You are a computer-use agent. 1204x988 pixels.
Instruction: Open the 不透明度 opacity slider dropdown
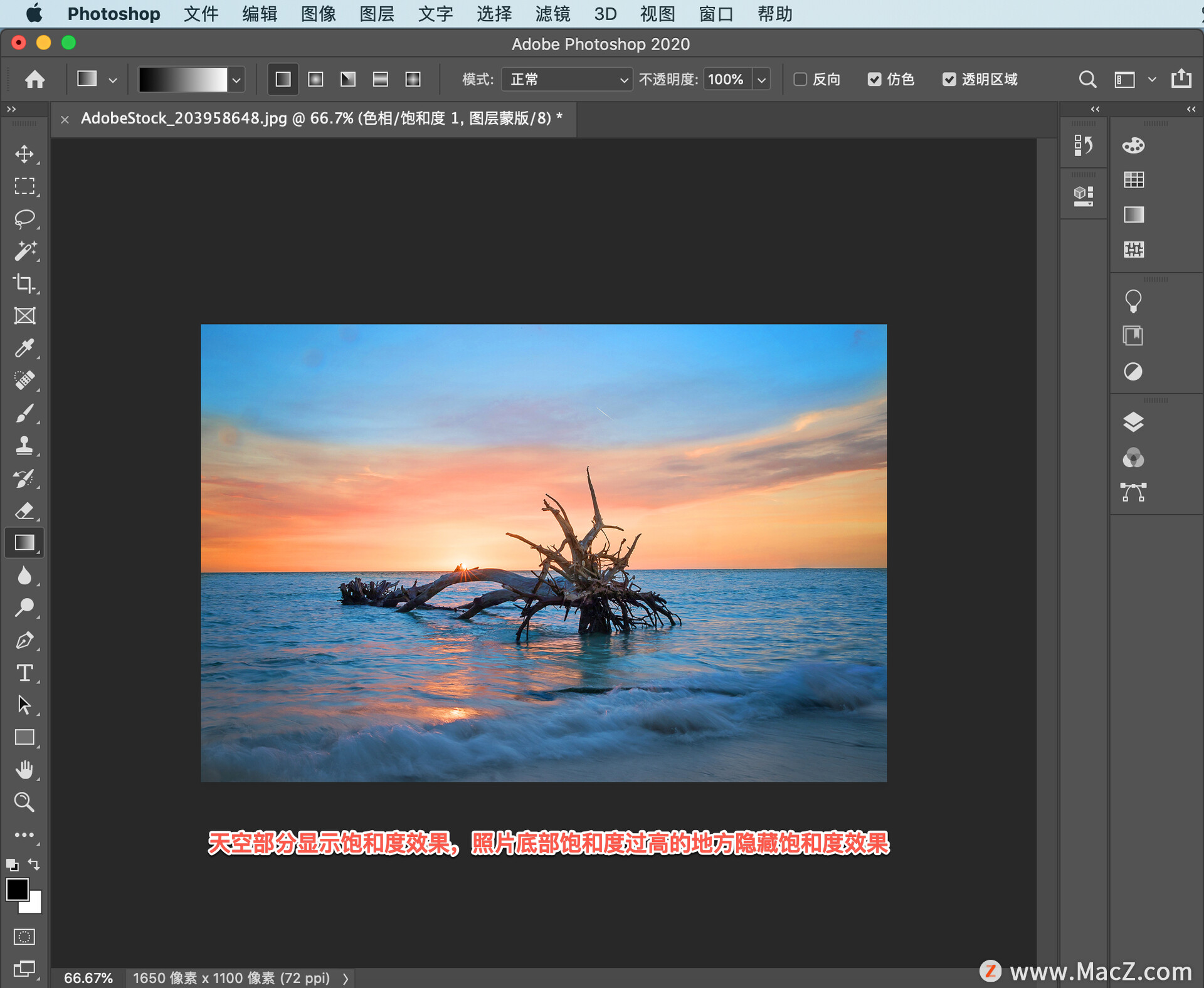point(761,80)
